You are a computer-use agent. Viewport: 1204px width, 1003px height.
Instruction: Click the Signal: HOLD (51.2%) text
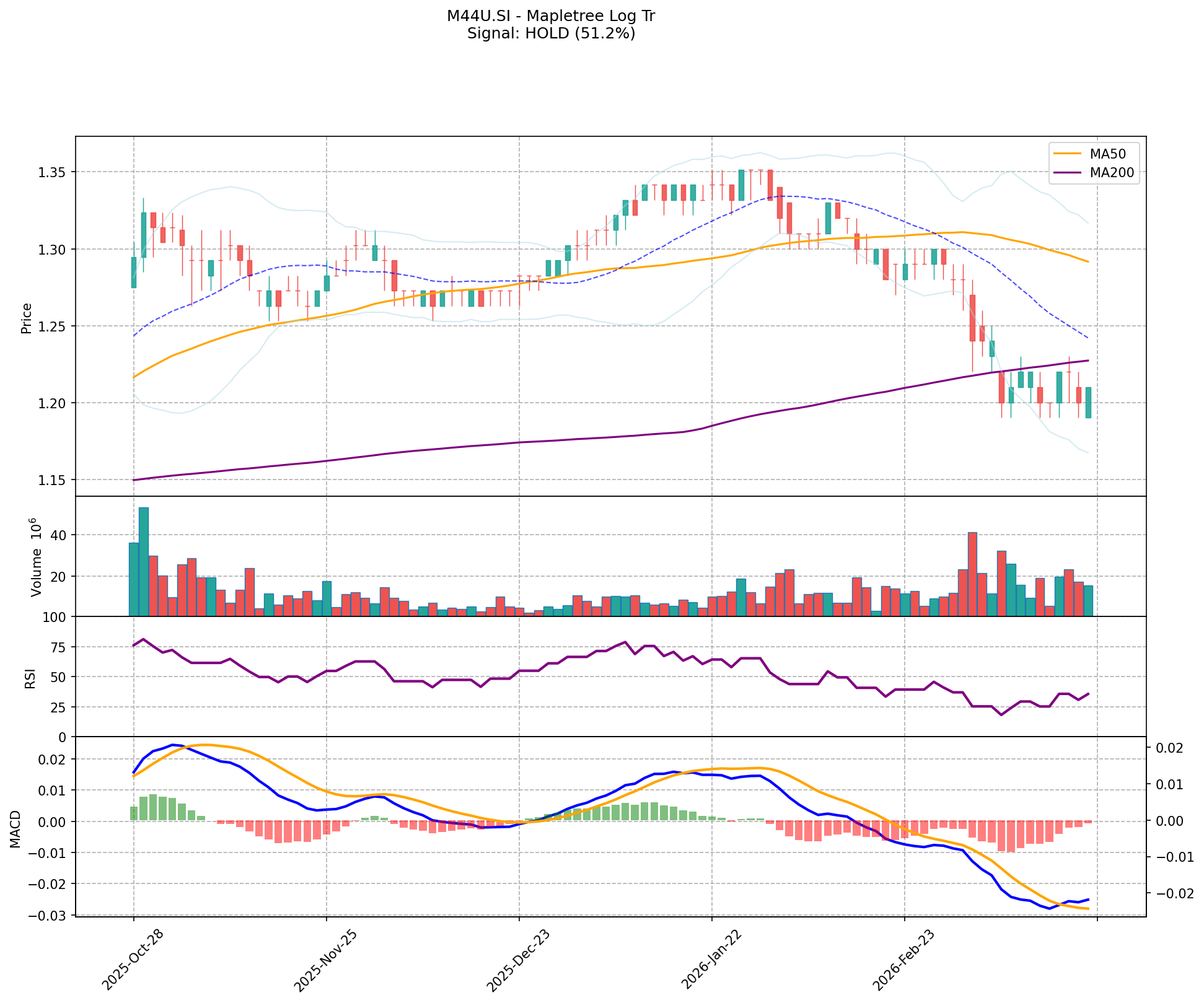(550, 33)
